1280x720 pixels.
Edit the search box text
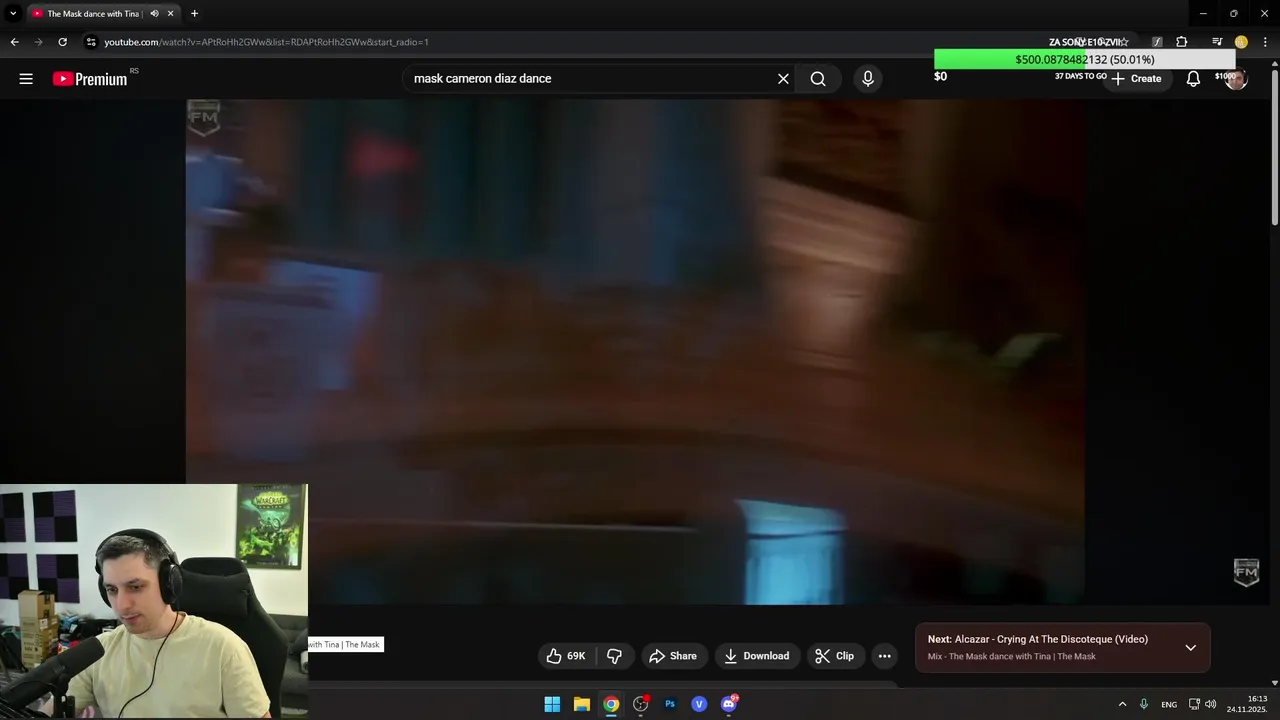coord(590,78)
